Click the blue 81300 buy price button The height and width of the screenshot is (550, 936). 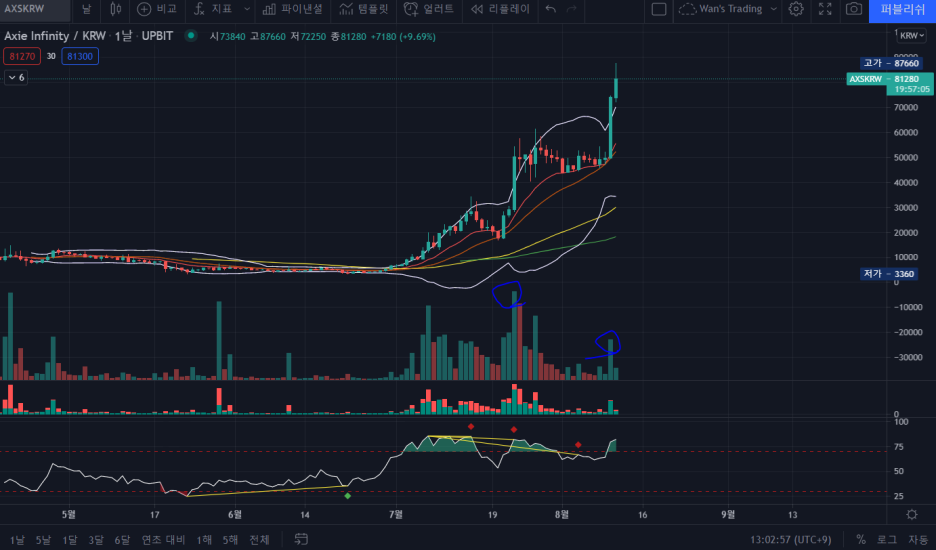(80, 56)
